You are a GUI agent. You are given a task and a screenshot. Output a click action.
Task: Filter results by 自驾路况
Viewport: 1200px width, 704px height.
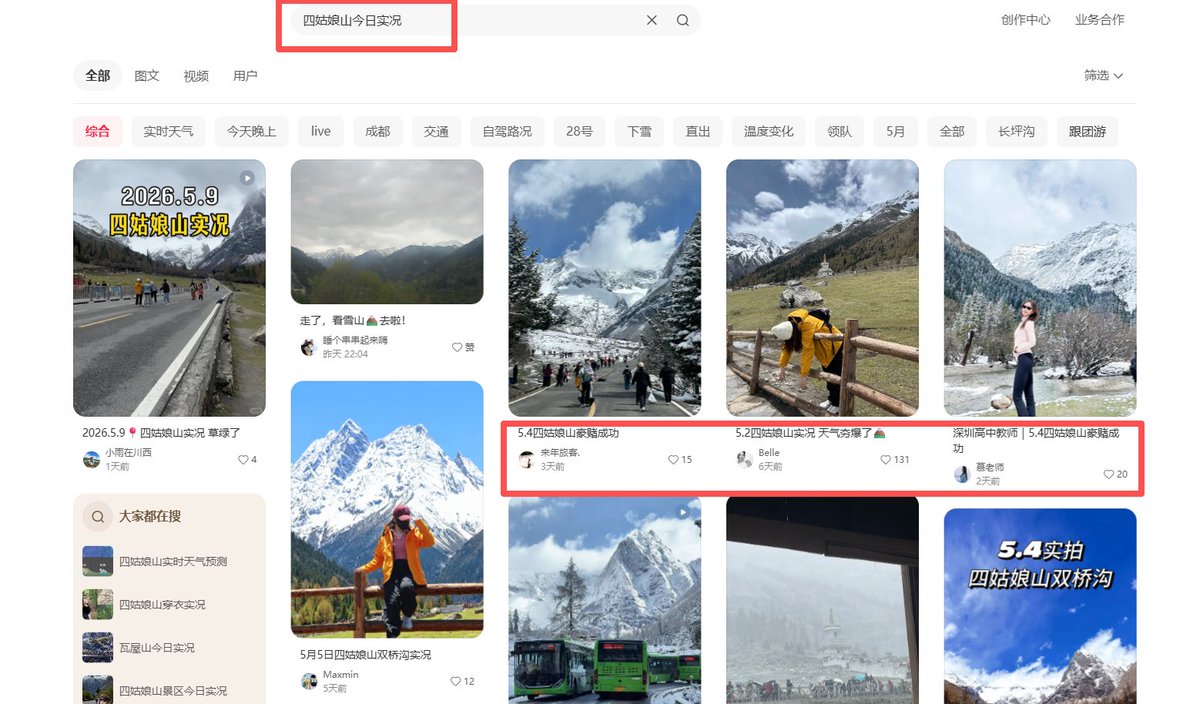507,131
